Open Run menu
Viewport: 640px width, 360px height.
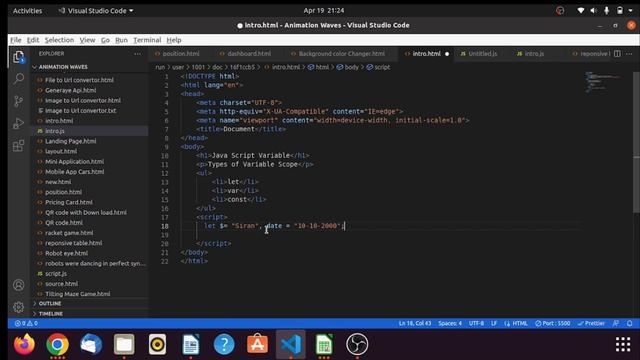[121, 40]
